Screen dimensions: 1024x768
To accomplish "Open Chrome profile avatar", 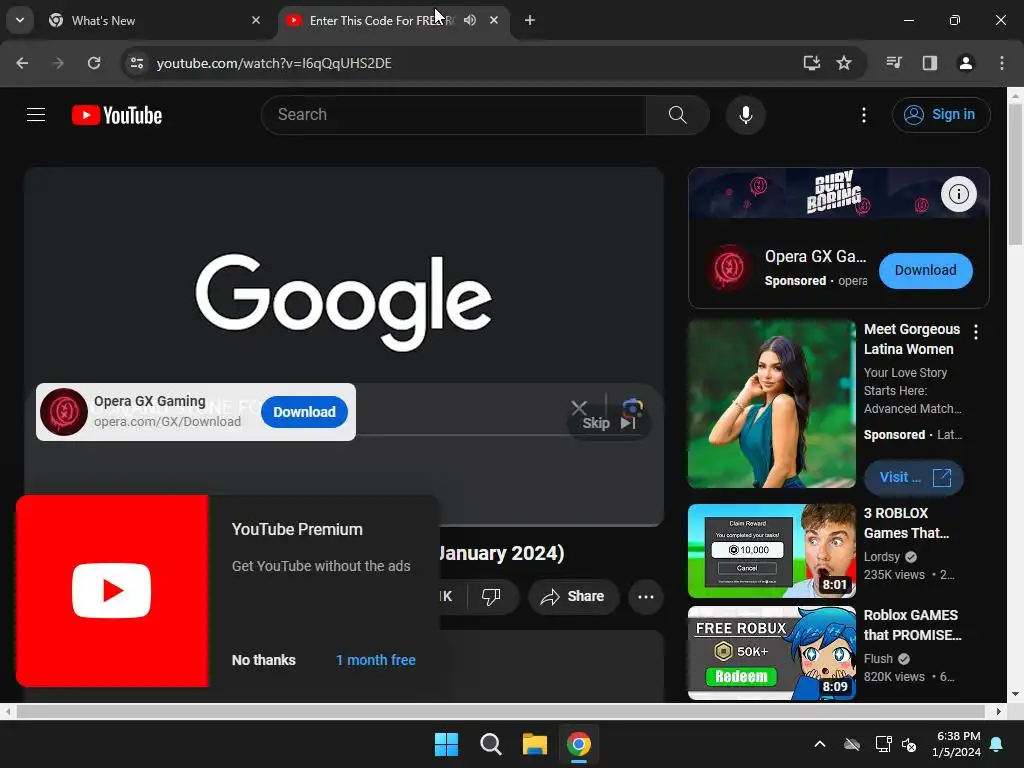I will coord(965,63).
